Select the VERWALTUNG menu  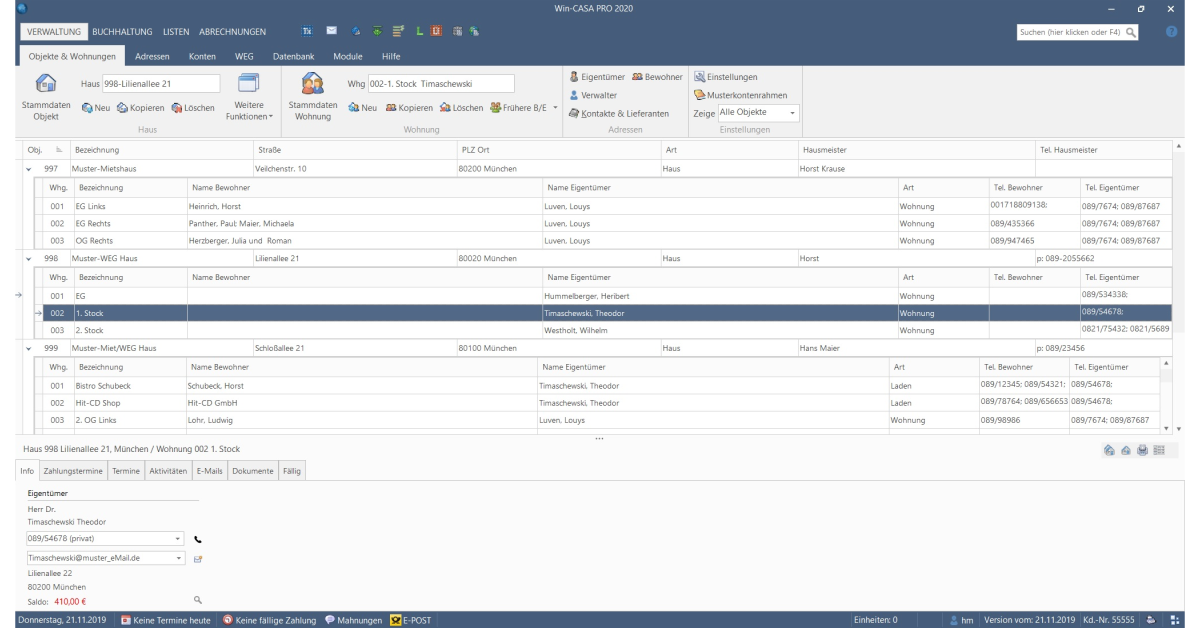tap(56, 33)
